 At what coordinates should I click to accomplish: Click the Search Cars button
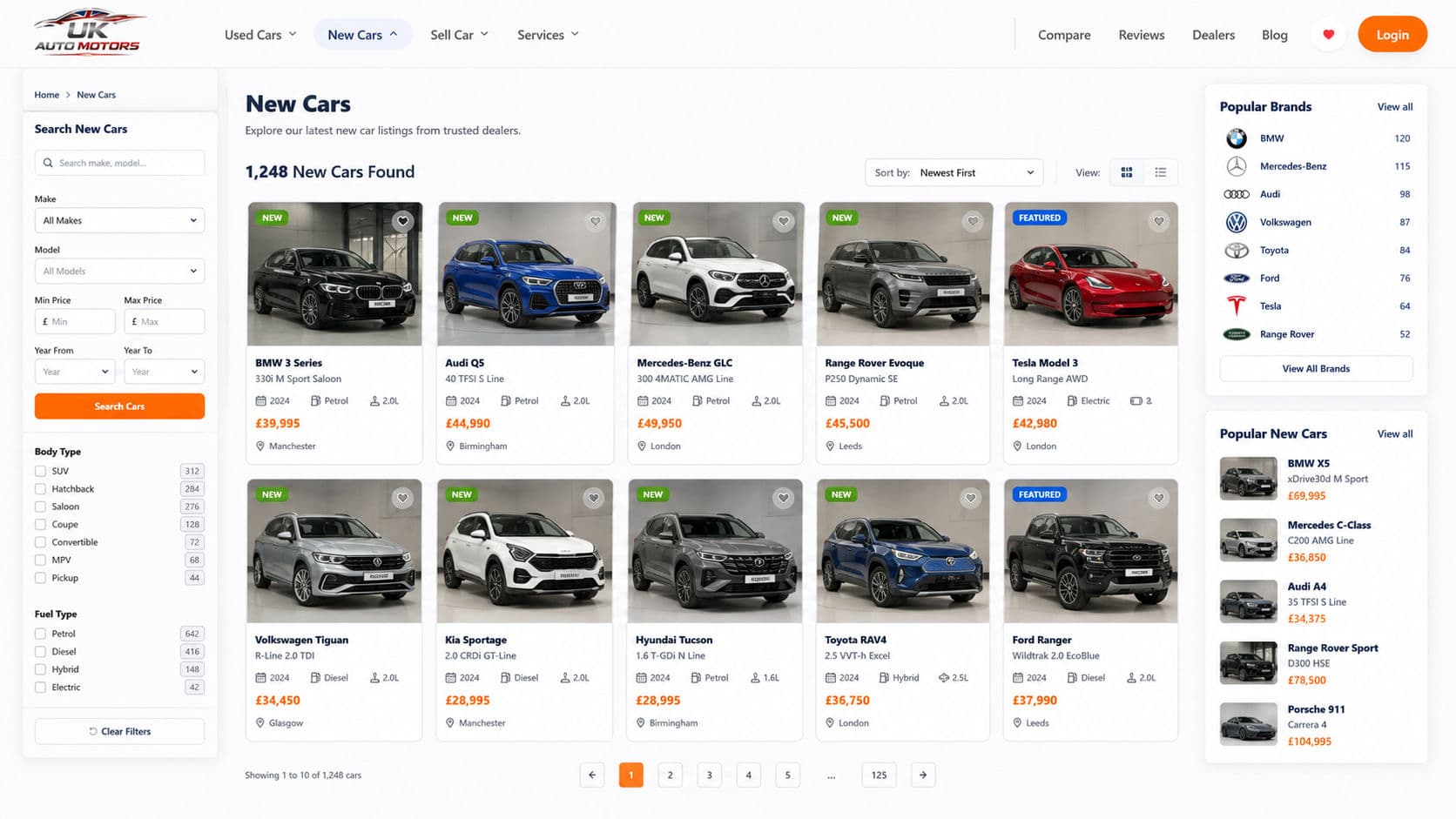point(119,406)
